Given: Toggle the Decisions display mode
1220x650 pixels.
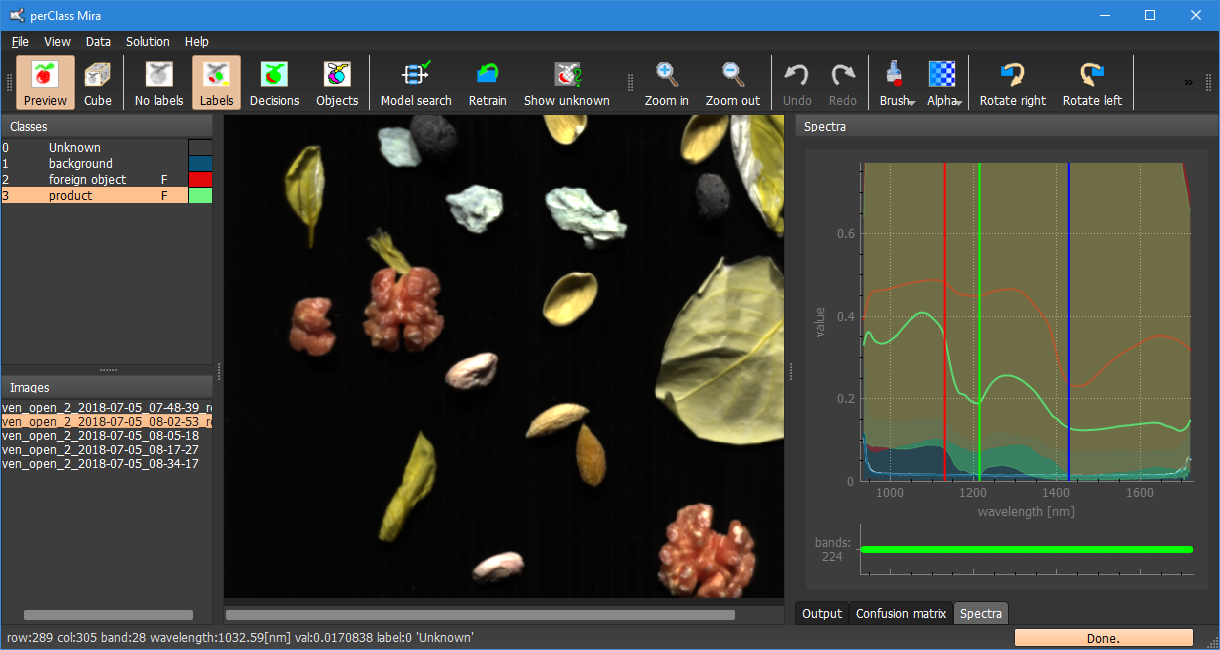Looking at the screenshot, I should pos(274,83).
